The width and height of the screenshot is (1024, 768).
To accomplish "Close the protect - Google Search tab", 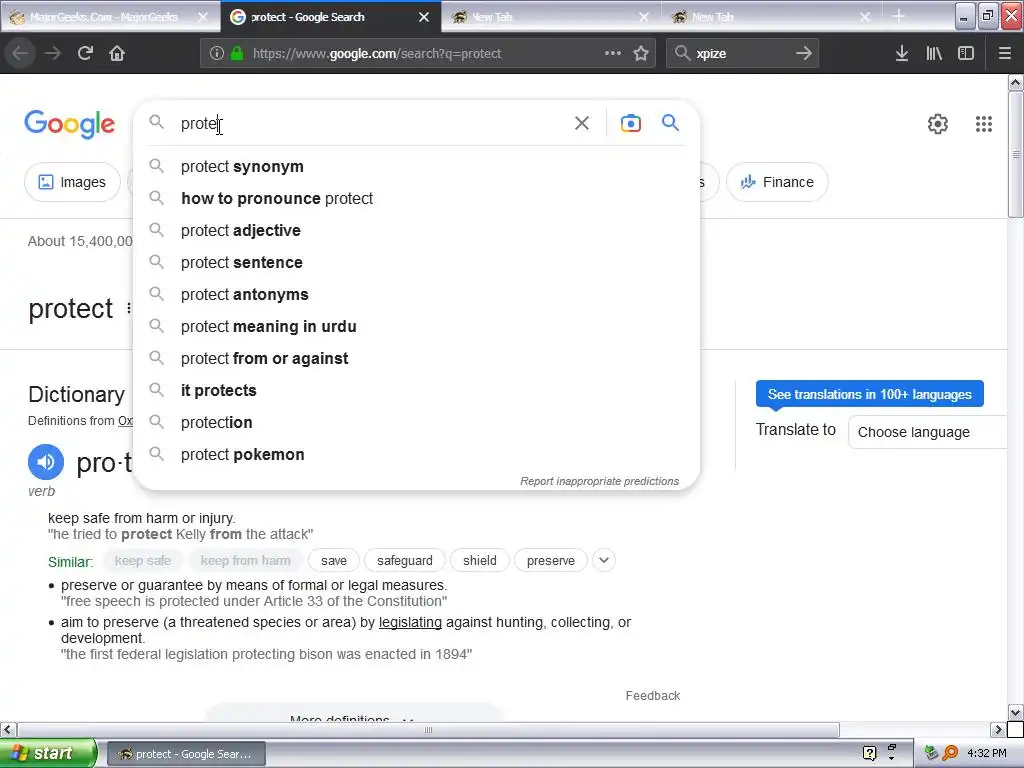I will [x=424, y=17].
